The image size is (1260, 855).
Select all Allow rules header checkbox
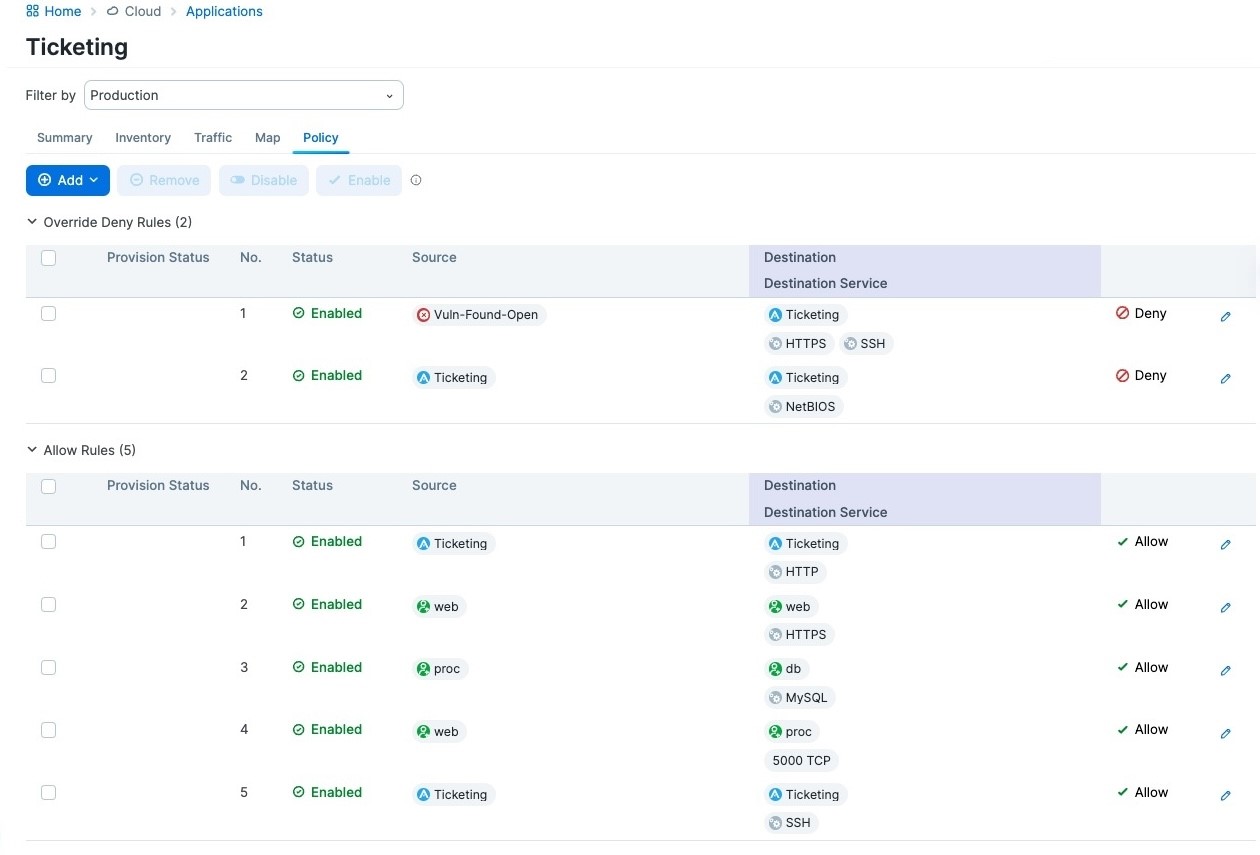pos(48,486)
